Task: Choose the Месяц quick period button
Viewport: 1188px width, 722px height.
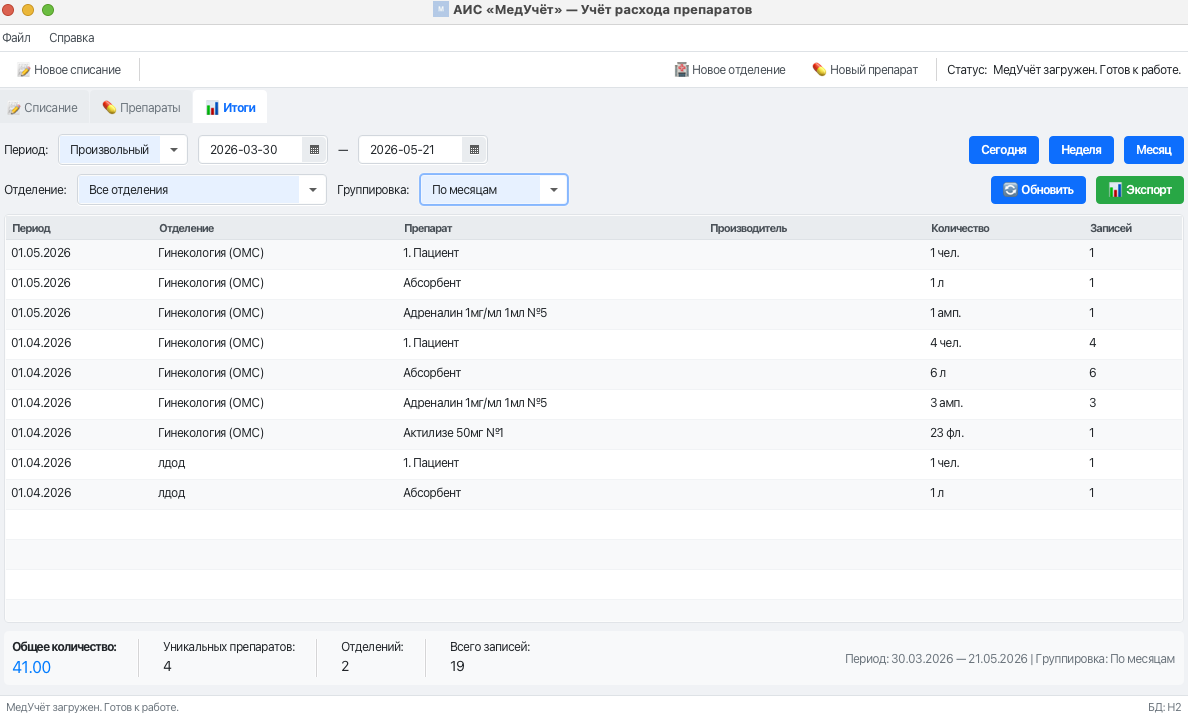Action: [x=1154, y=150]
